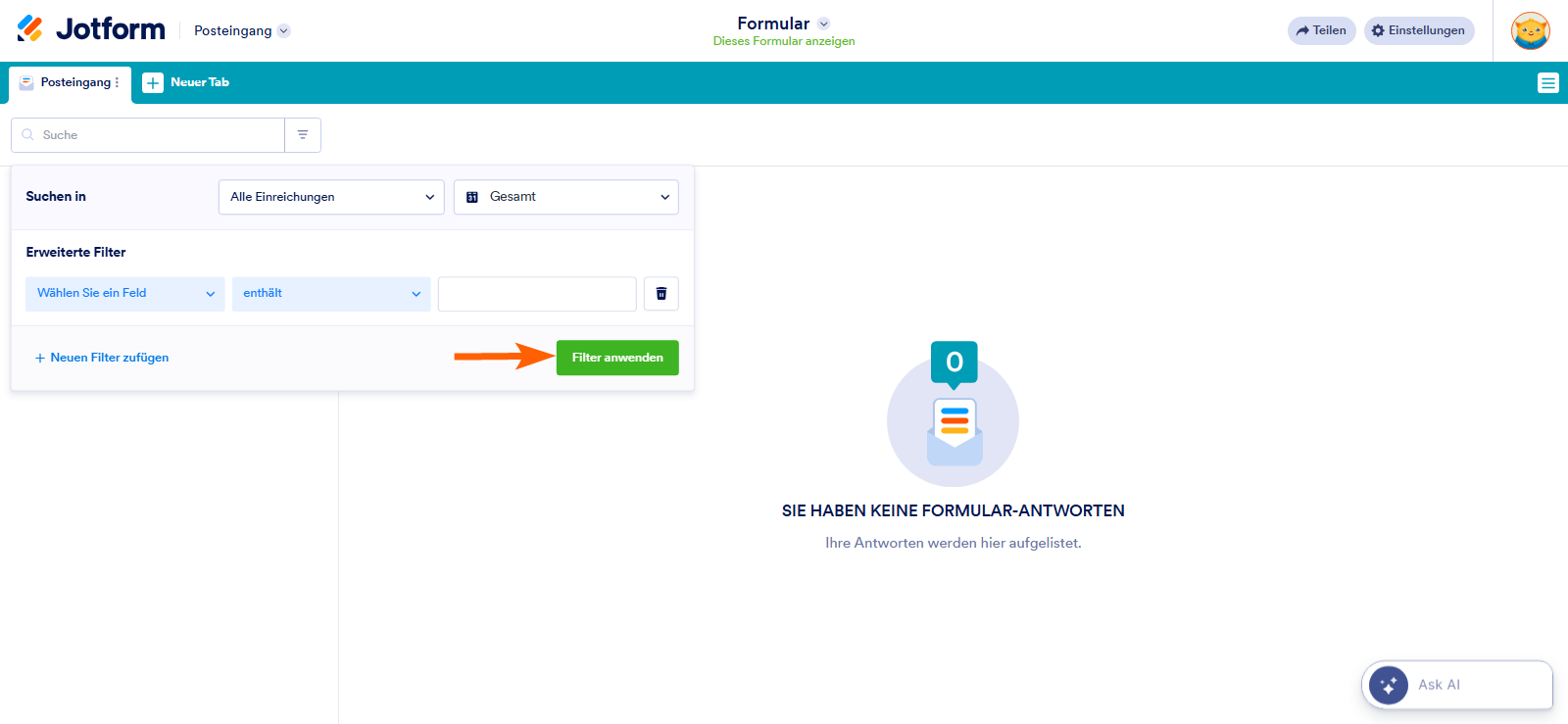The height and width of the screenshot is (724, 1568).
Task: Click the Jotform logo
Action: pos(91,29)
